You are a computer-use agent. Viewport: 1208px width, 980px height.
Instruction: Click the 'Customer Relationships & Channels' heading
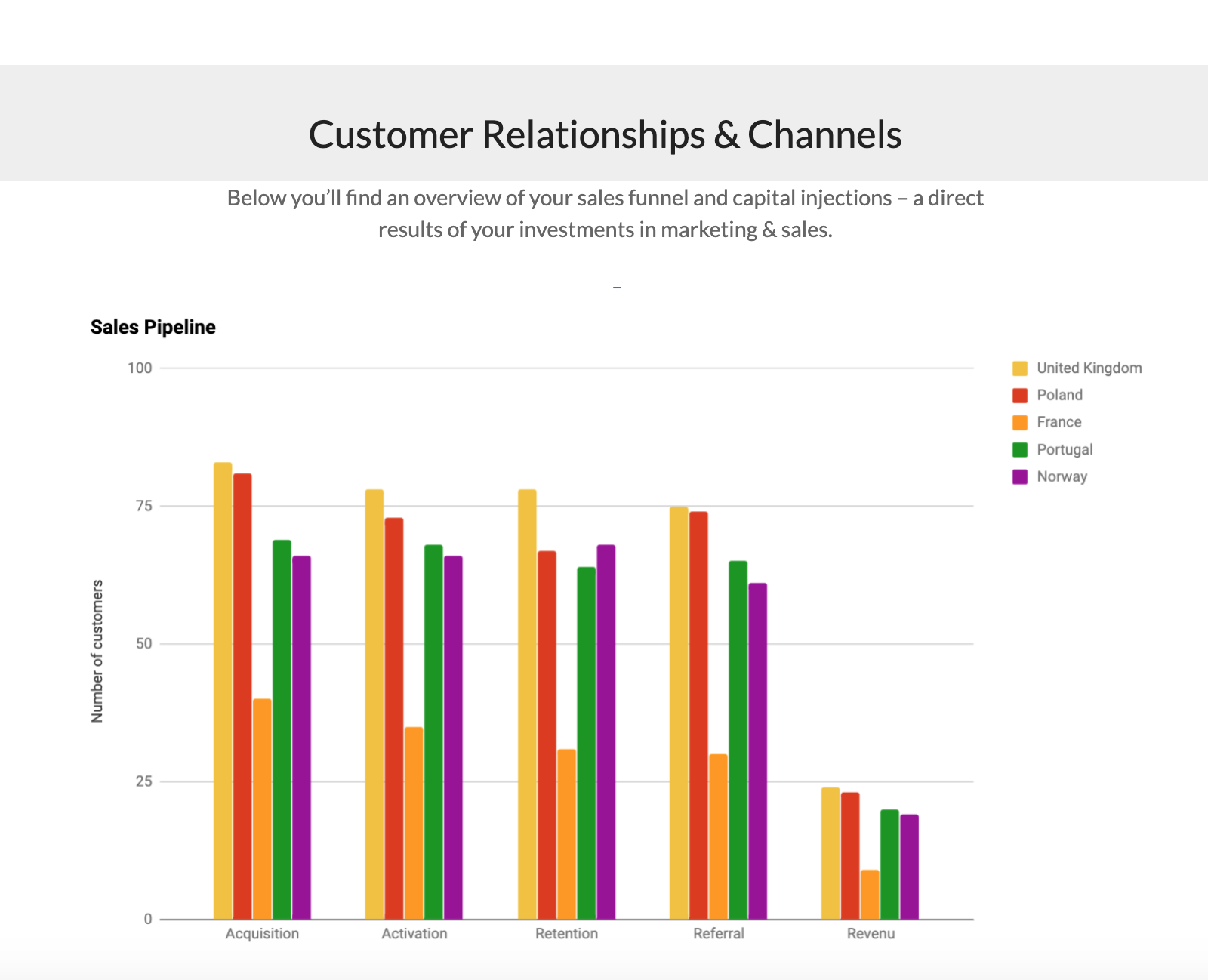coord(605,135)
